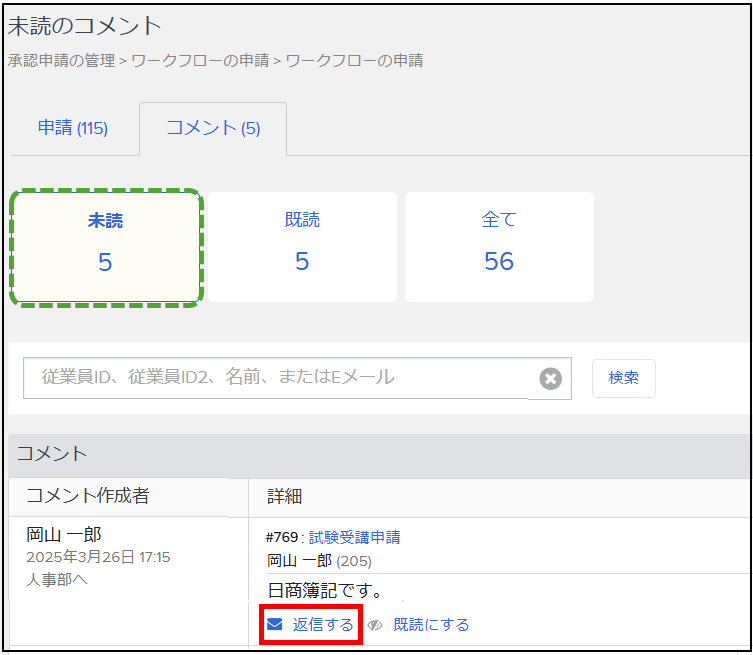The image size is (753, 655).
Task: Click the コメント作成者 column header
Action: (88, 496)
